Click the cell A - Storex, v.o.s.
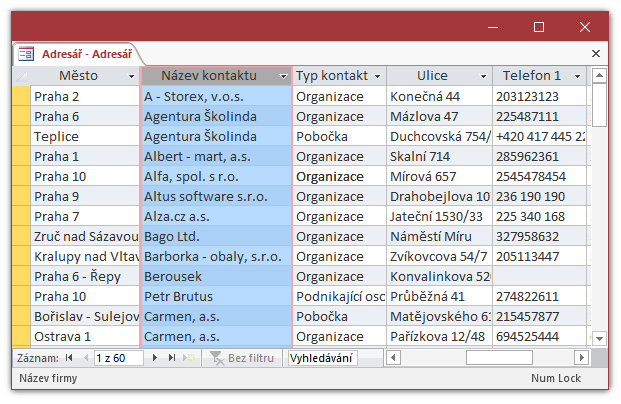Image resolution: width=621 pixels, height=404 pixels. coord(216,96)
